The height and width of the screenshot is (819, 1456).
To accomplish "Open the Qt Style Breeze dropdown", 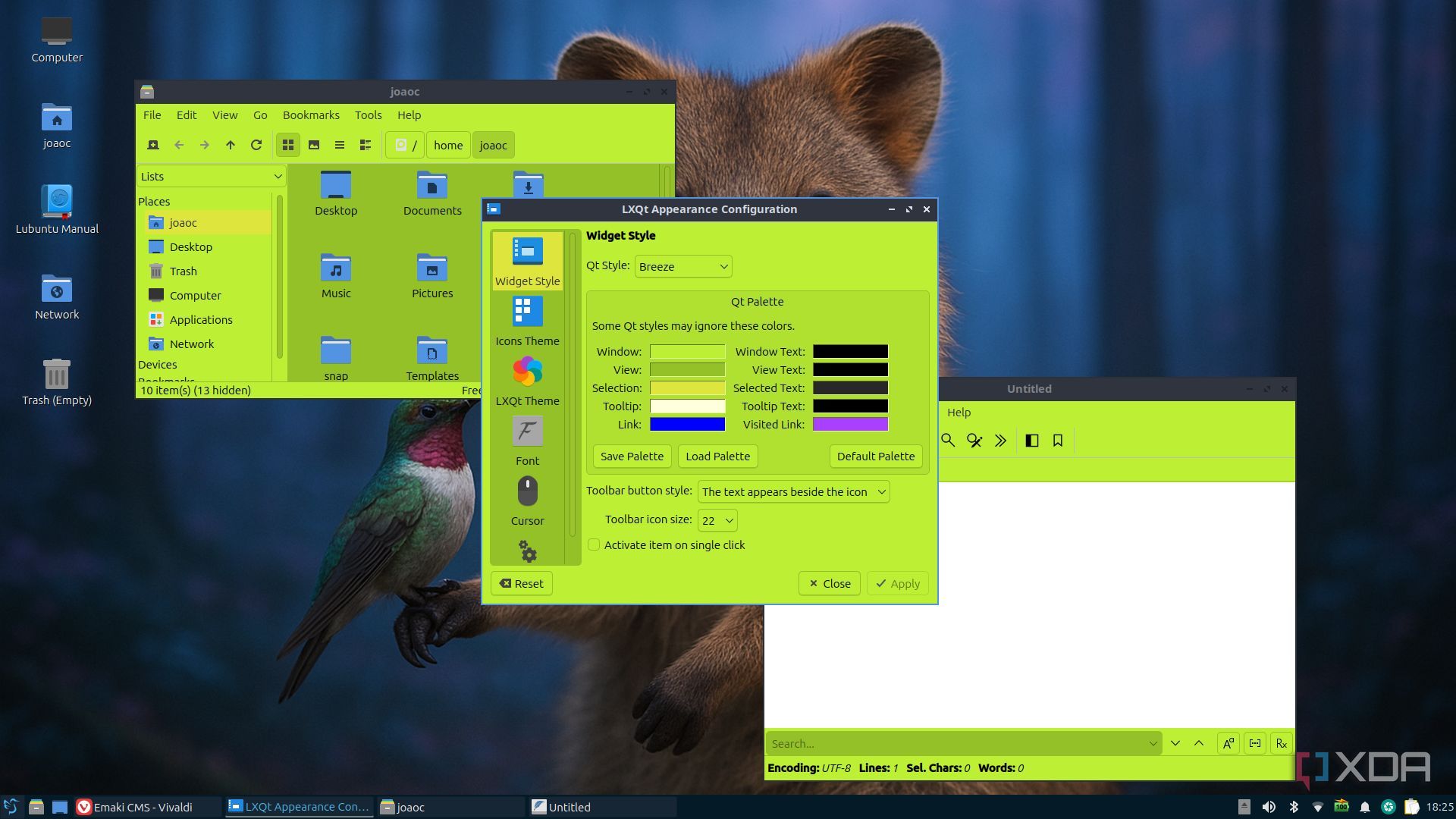I will click(682, 266).
